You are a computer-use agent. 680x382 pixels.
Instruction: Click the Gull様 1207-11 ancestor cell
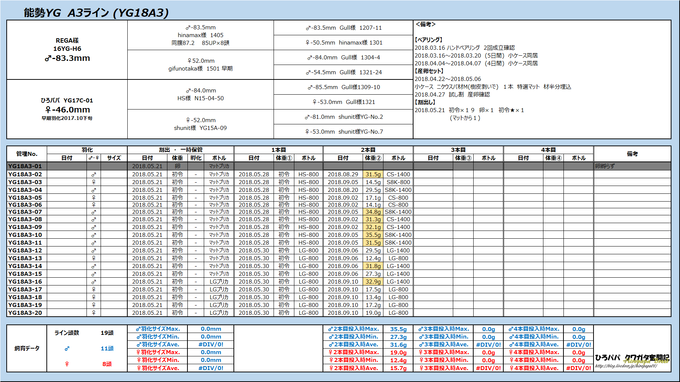343,28
